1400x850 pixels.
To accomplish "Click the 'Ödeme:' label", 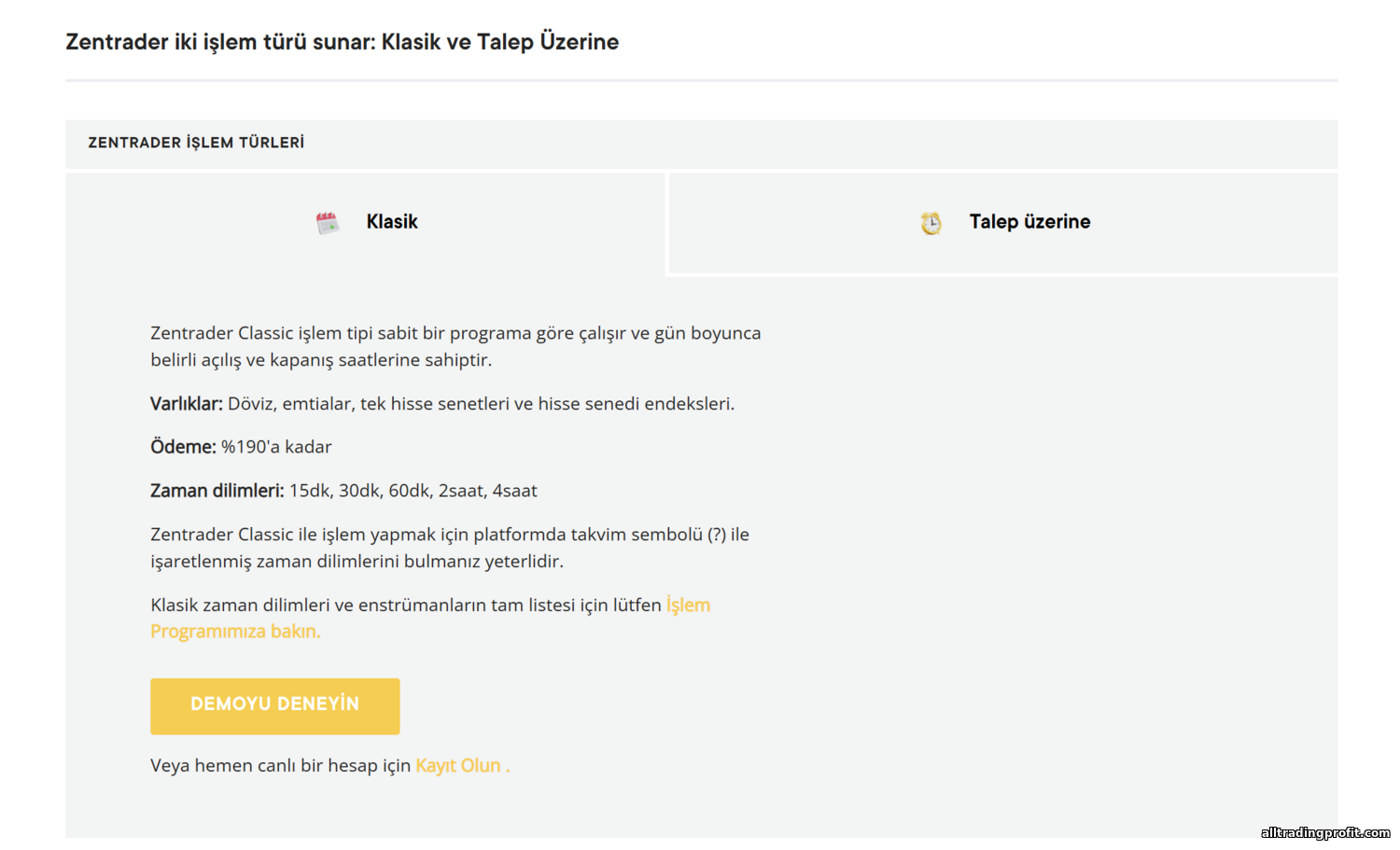I will (x=183, y=447).
